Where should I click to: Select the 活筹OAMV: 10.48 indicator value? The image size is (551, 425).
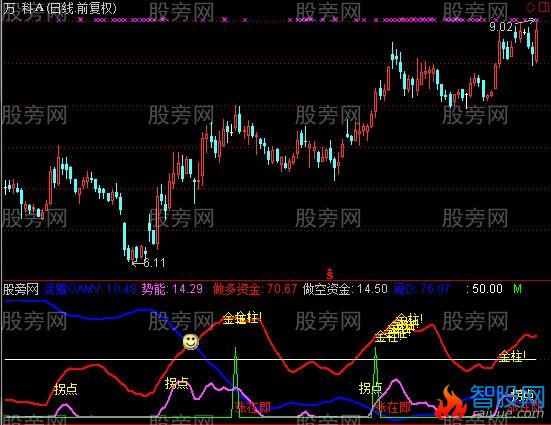(90, 289)
